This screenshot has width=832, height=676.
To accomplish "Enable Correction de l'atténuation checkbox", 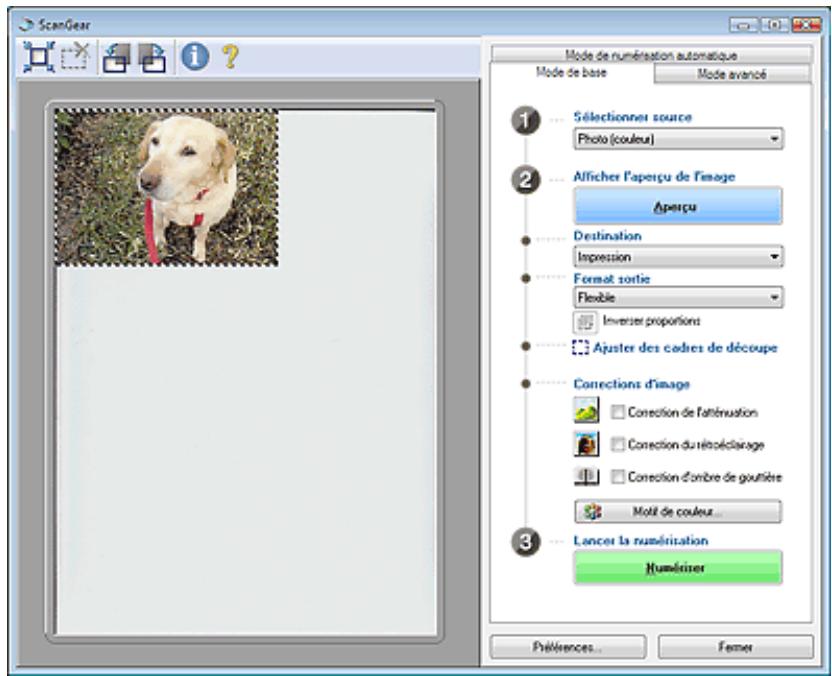I will [x=618, y=412].
